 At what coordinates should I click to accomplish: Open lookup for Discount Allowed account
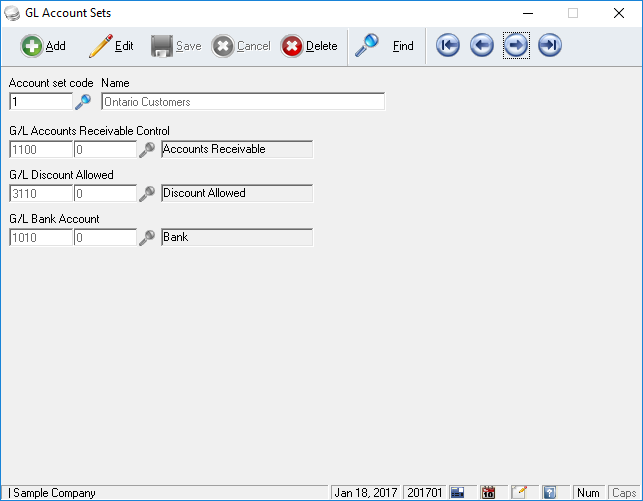click(147, 193)
